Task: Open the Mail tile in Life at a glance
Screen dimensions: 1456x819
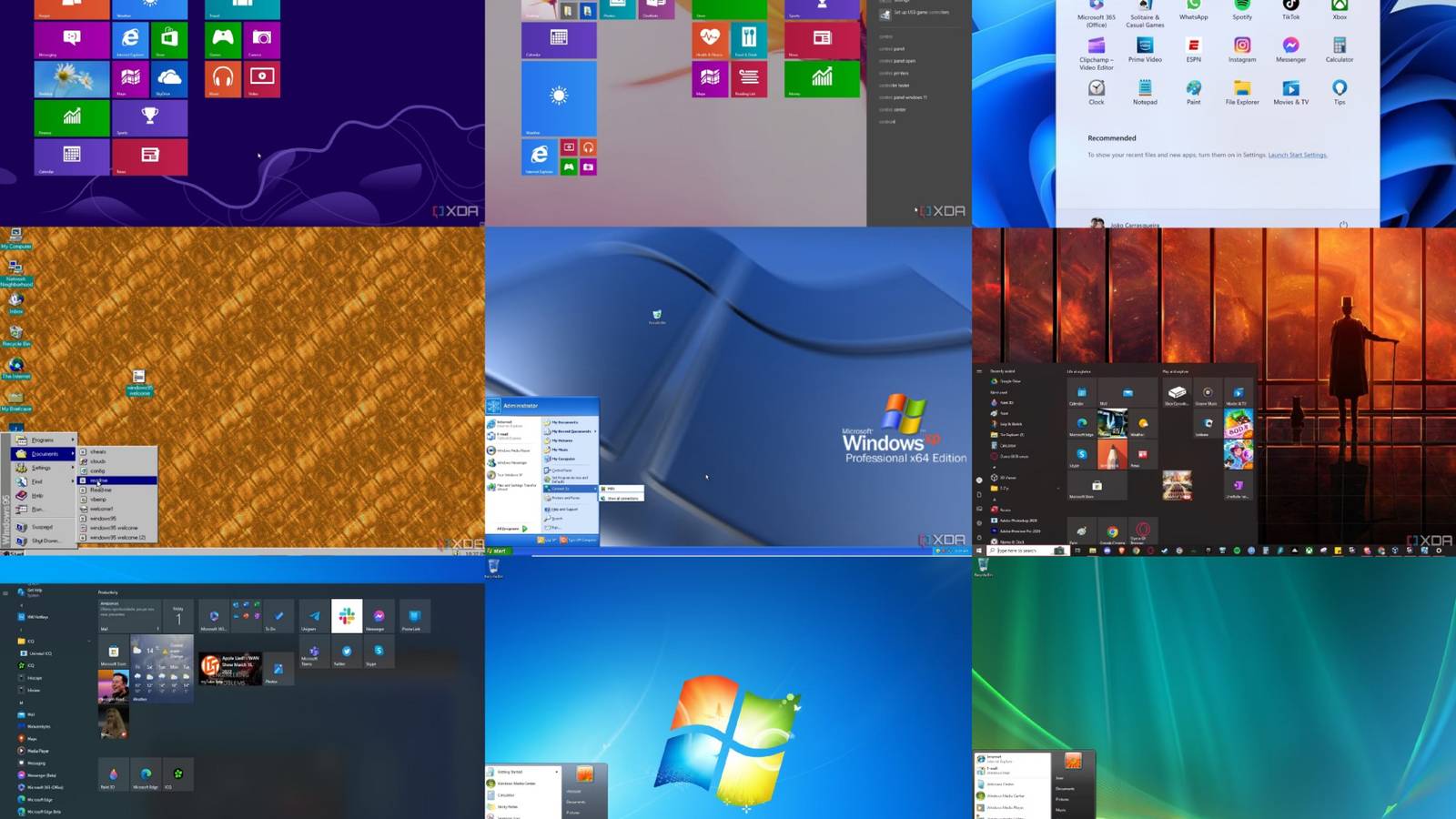Action: tap(1128, 394)
